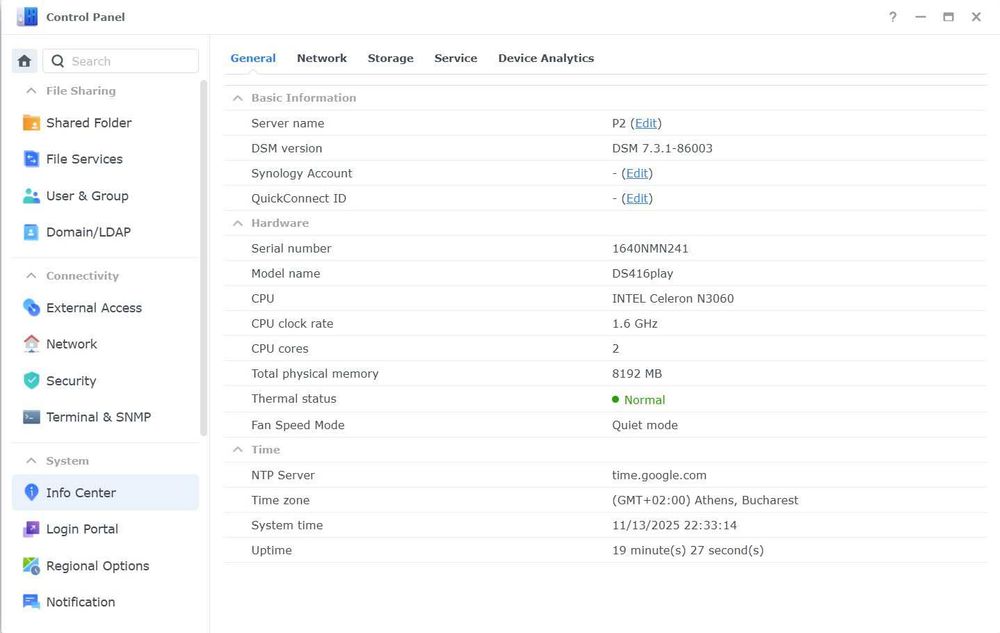Select the 1.6 GHz clock rate value
Image resolution: width=1000 pixels, height=633 pixels.
tap(635, 324)
